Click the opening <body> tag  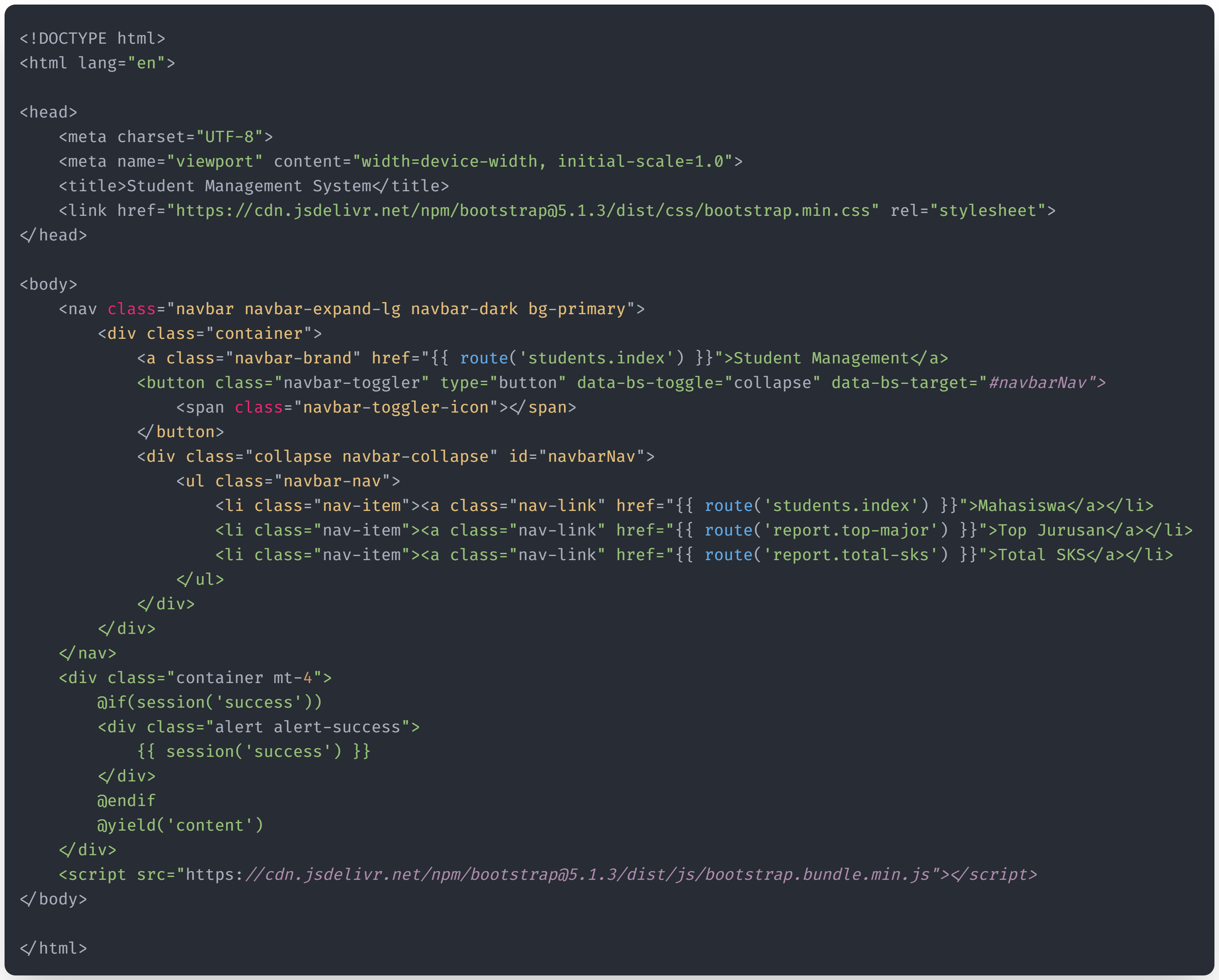point(48,284)
